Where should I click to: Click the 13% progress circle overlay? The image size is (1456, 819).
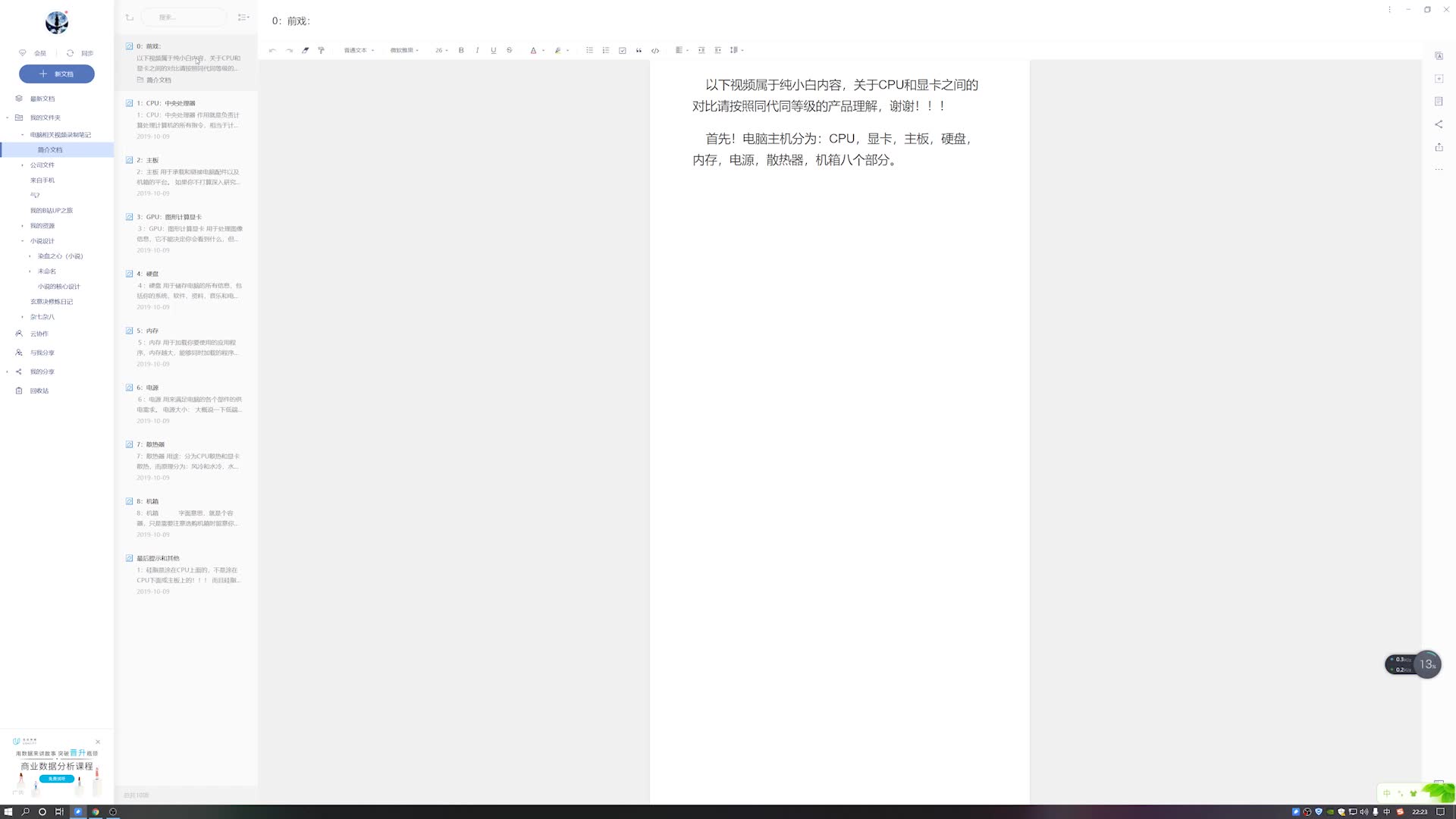tap(1427, 664)
